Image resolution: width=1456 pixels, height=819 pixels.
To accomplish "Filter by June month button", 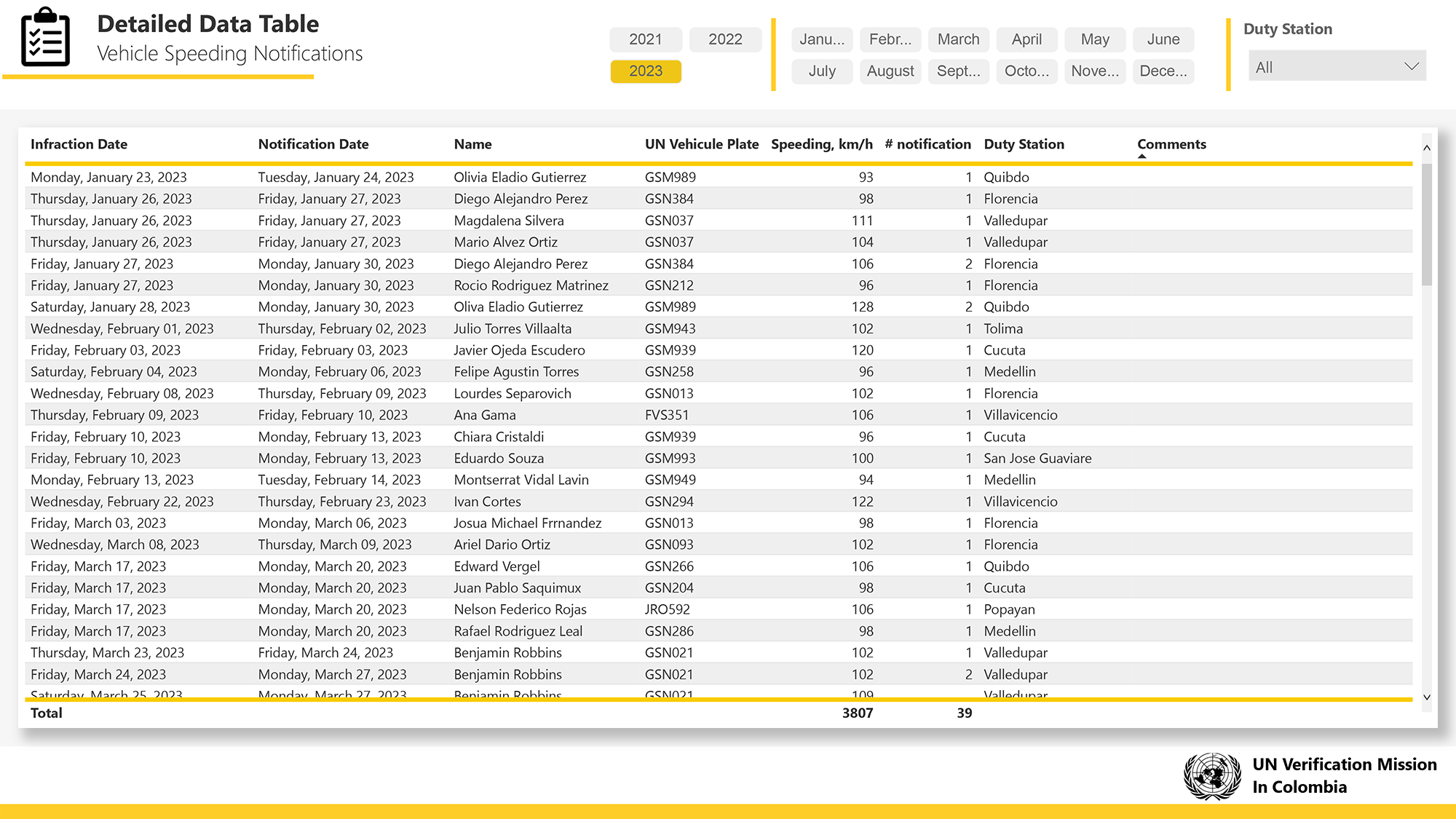I will point(1163,39).
